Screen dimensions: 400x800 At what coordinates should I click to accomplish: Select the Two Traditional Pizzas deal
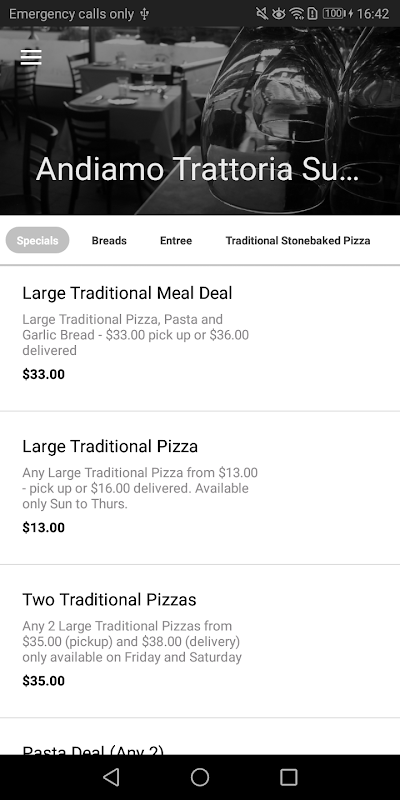point(200,641)
